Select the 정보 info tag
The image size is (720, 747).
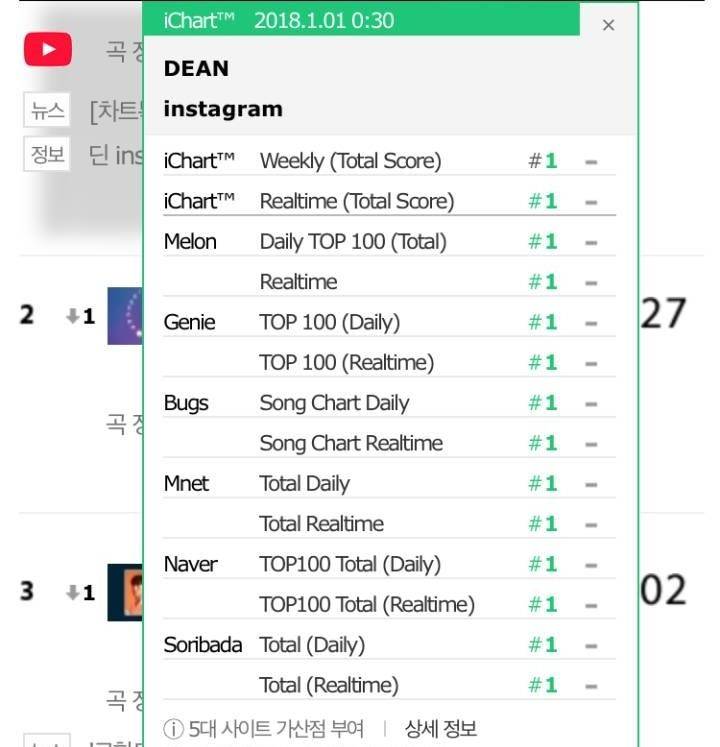(x=47, y=154)
